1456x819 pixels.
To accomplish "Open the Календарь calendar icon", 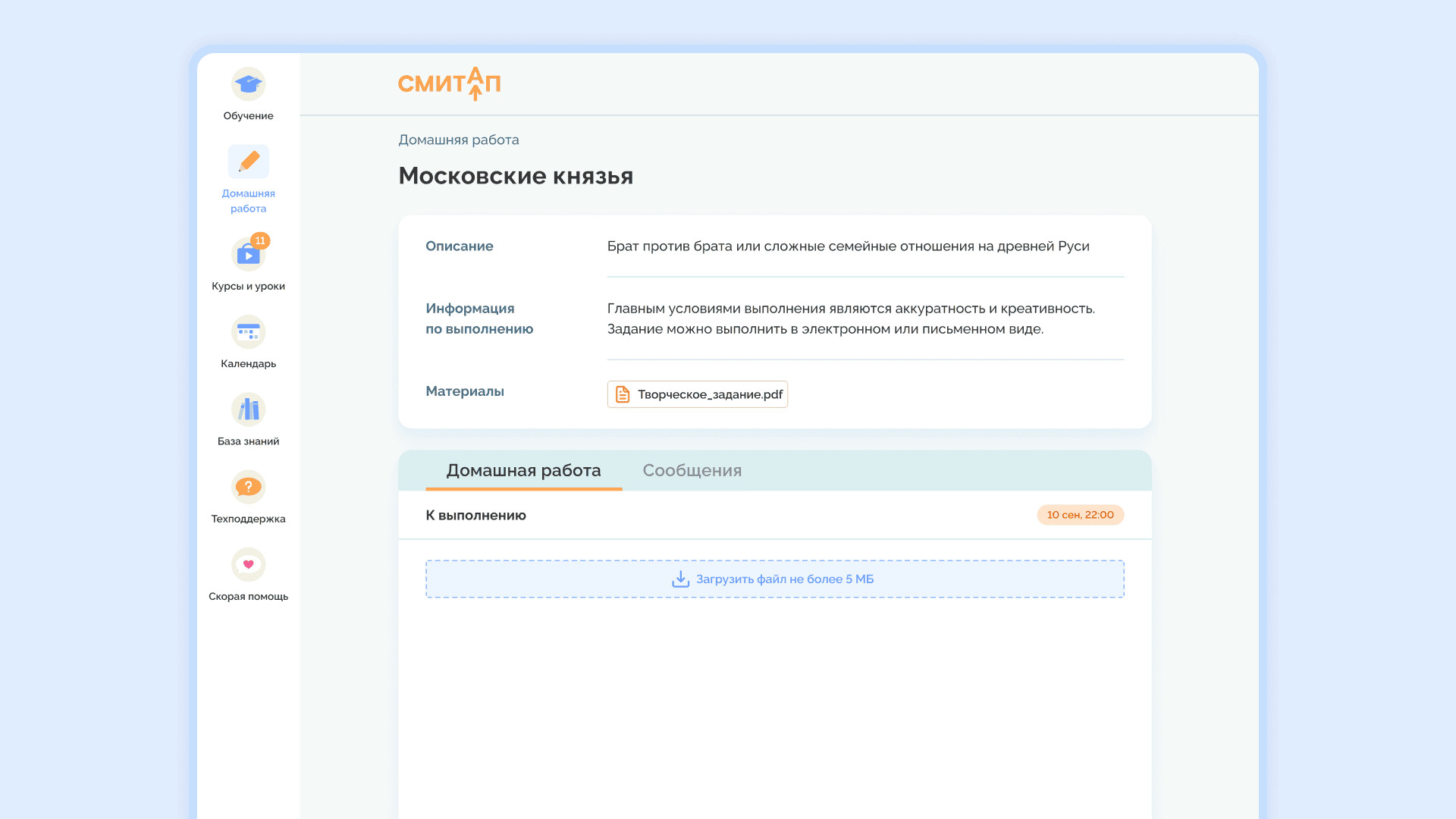I will click(248, 332).
